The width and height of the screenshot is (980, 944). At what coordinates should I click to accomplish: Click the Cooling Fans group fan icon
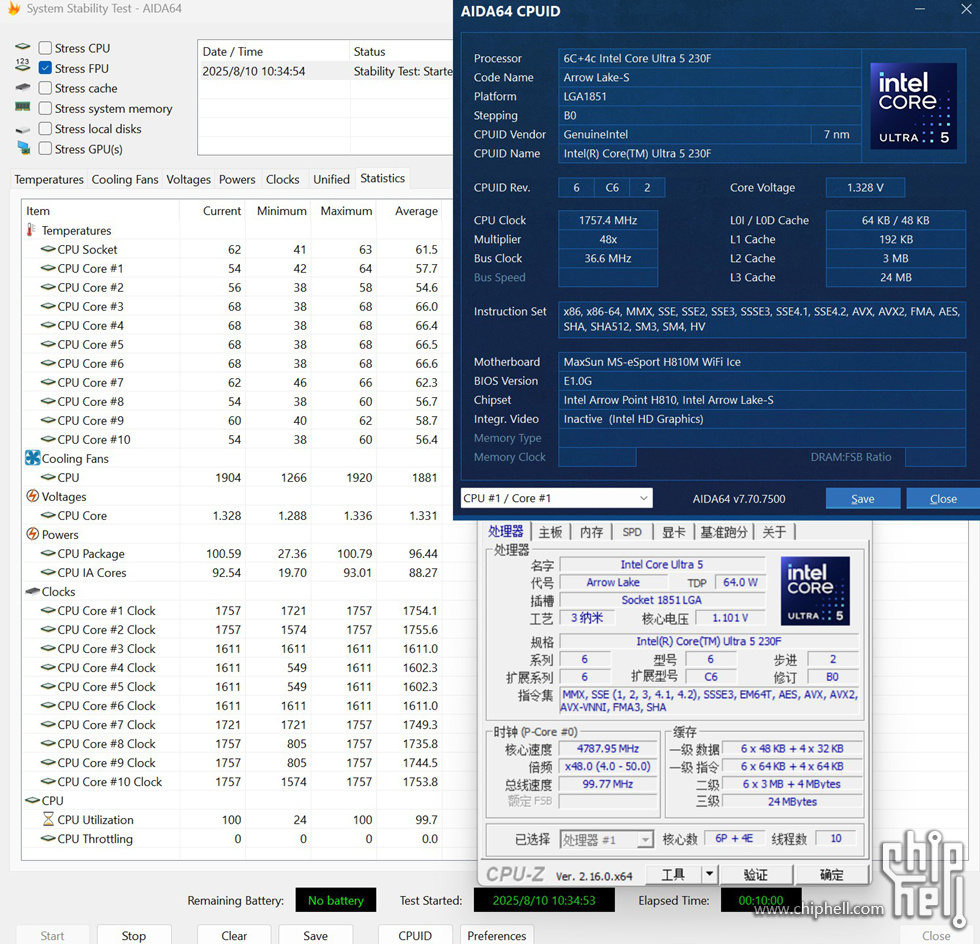pos(32,458)
